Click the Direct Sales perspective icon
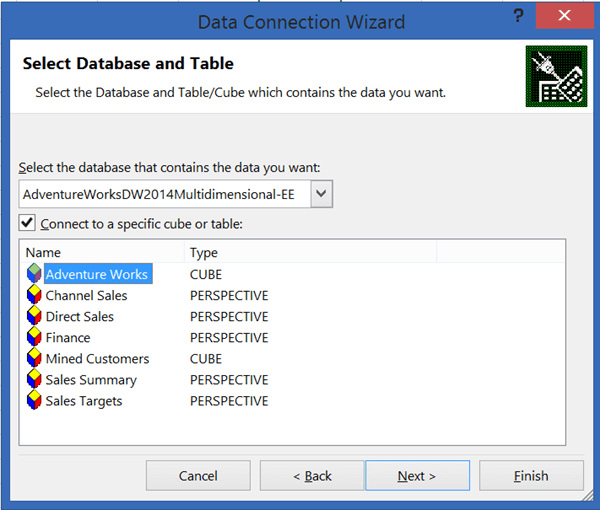 [x=34, y=316]
